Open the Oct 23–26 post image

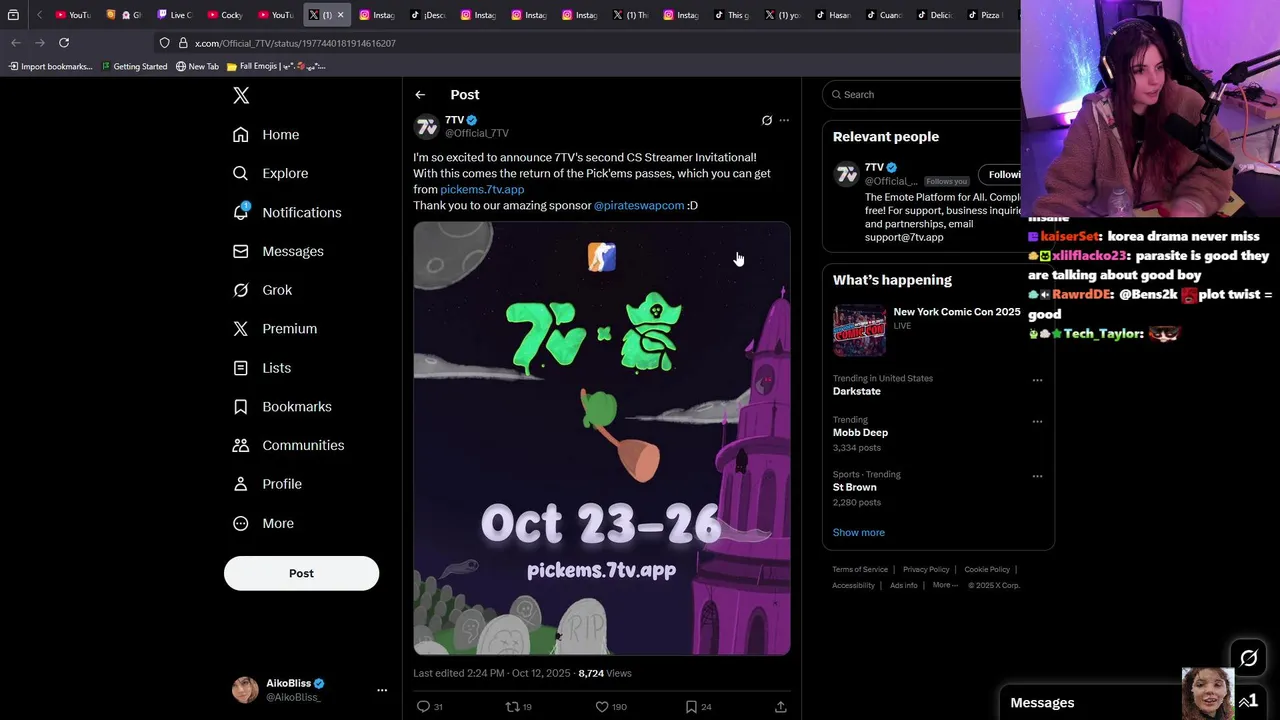(602, 438)
